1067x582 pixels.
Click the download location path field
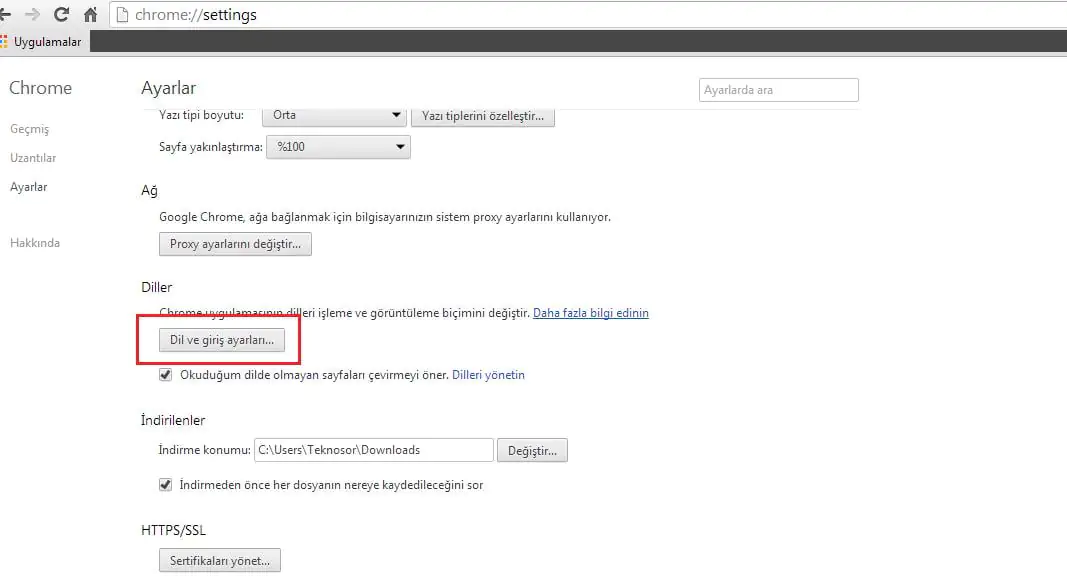(373, 450)
